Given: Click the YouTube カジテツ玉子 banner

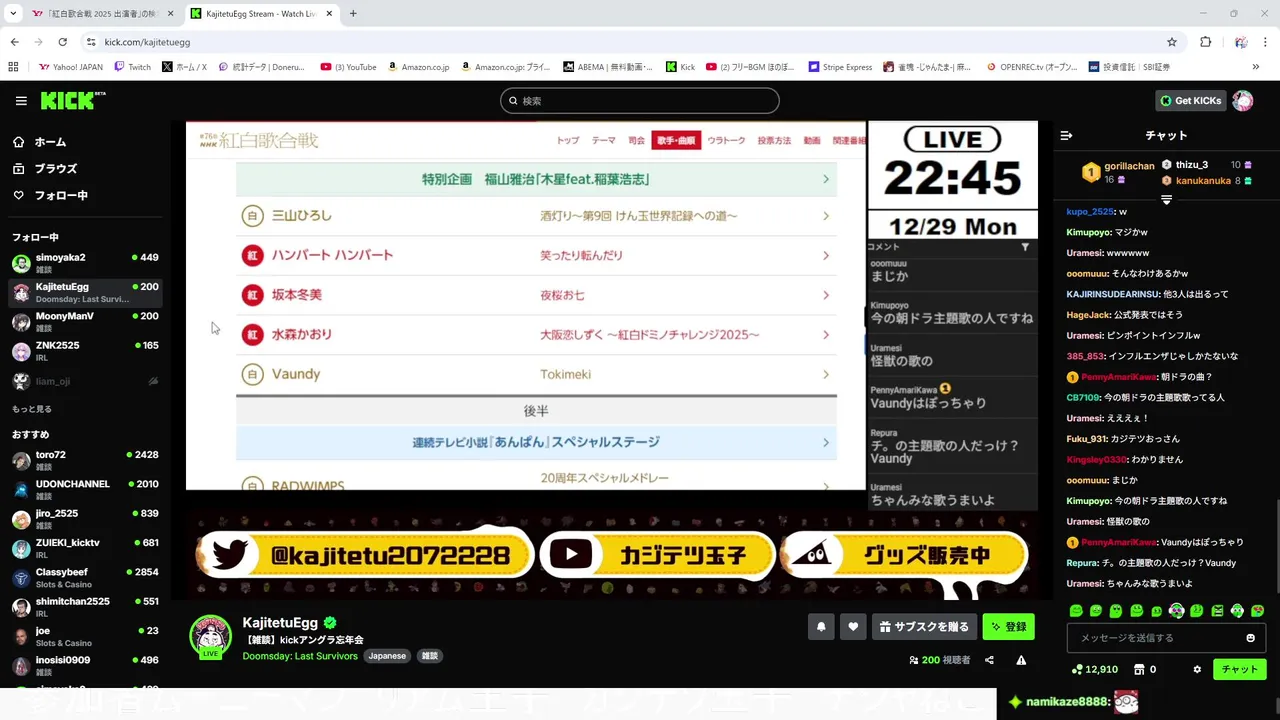Looking at the screenshot, I should 657,555.
